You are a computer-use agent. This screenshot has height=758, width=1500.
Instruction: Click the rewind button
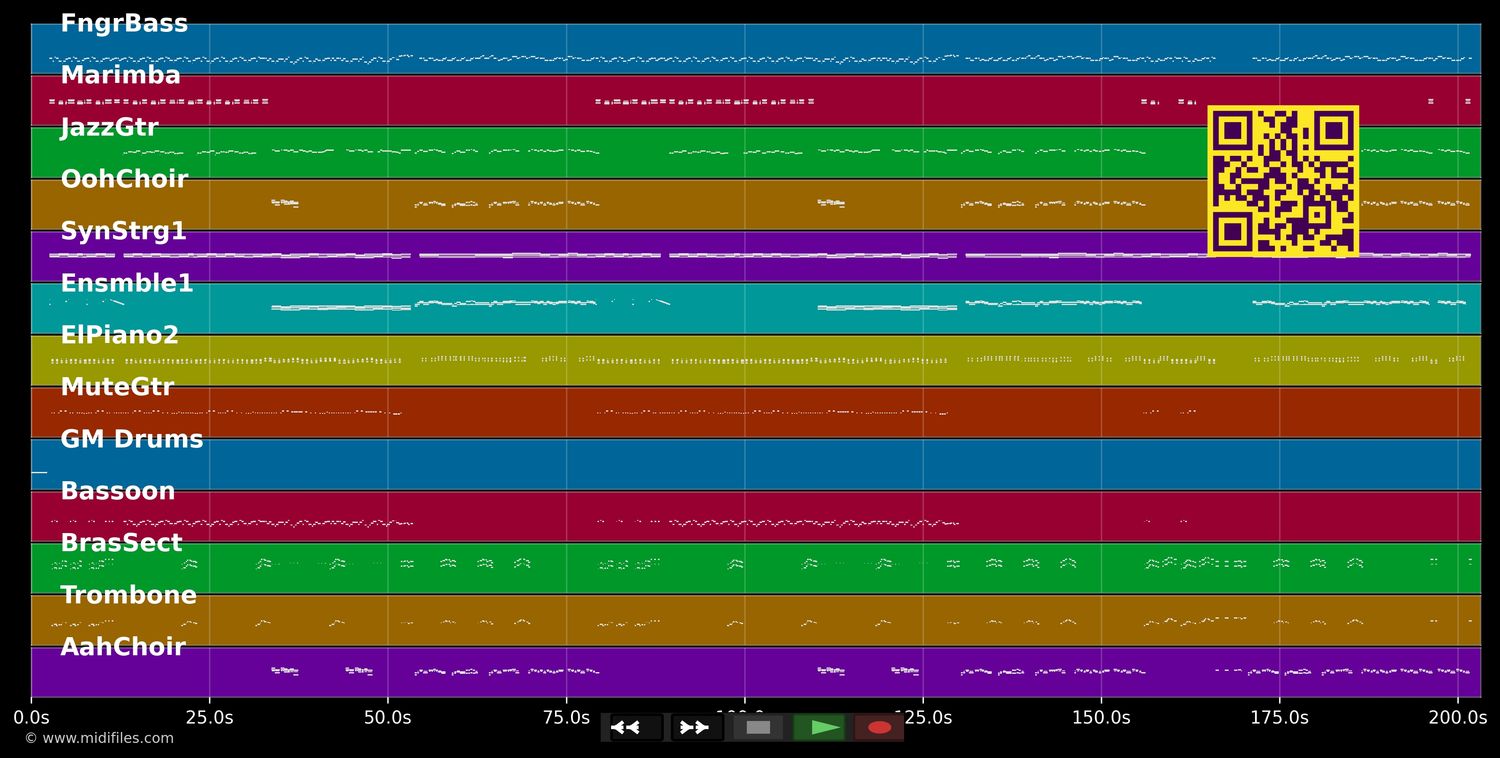tap(635, 727)
